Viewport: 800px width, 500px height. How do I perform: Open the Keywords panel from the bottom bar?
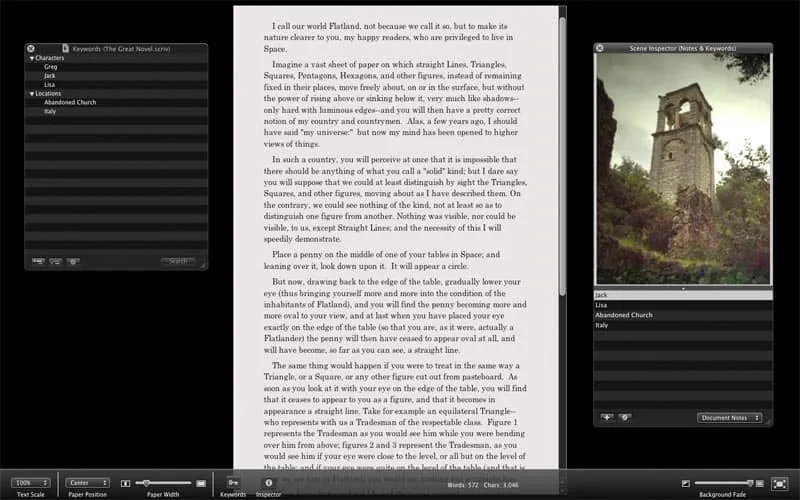tap(232, 483)
